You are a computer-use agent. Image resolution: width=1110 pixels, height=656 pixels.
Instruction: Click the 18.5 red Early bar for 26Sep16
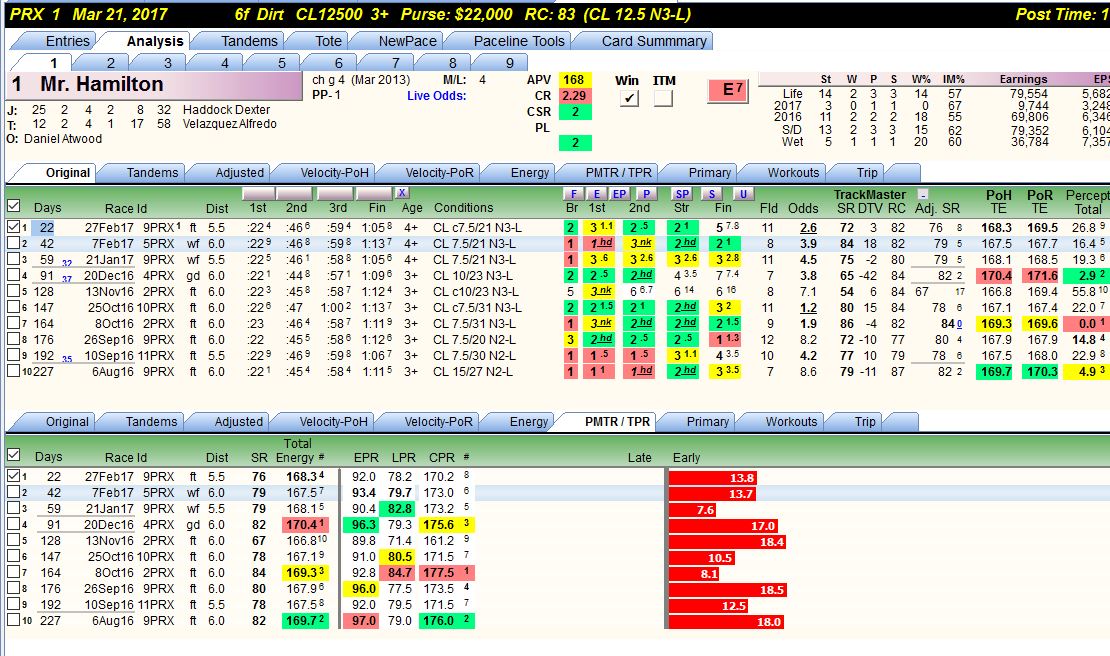point(728,589)
